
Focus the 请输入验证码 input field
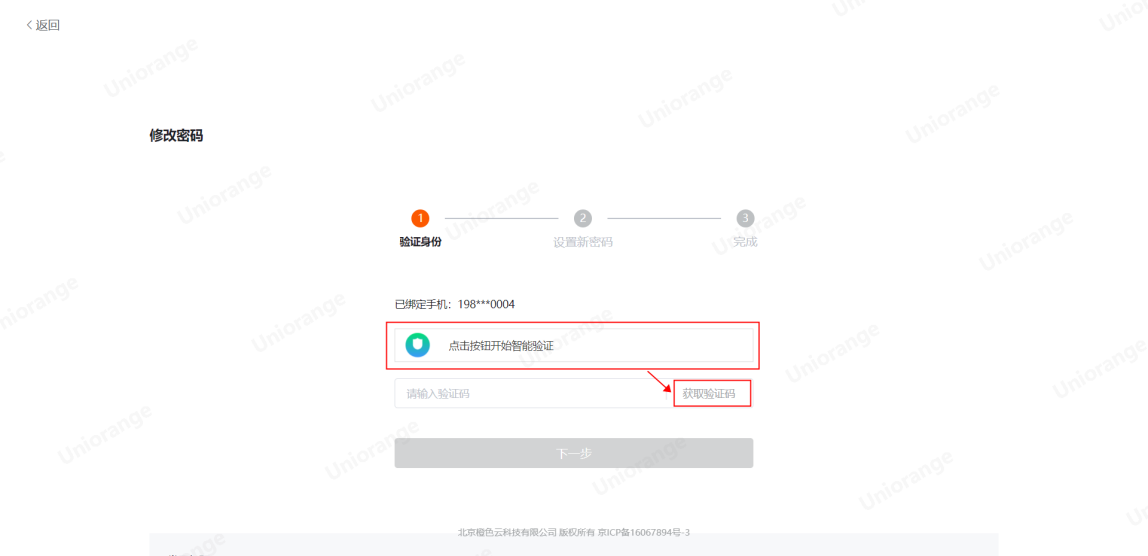point(533,393)
